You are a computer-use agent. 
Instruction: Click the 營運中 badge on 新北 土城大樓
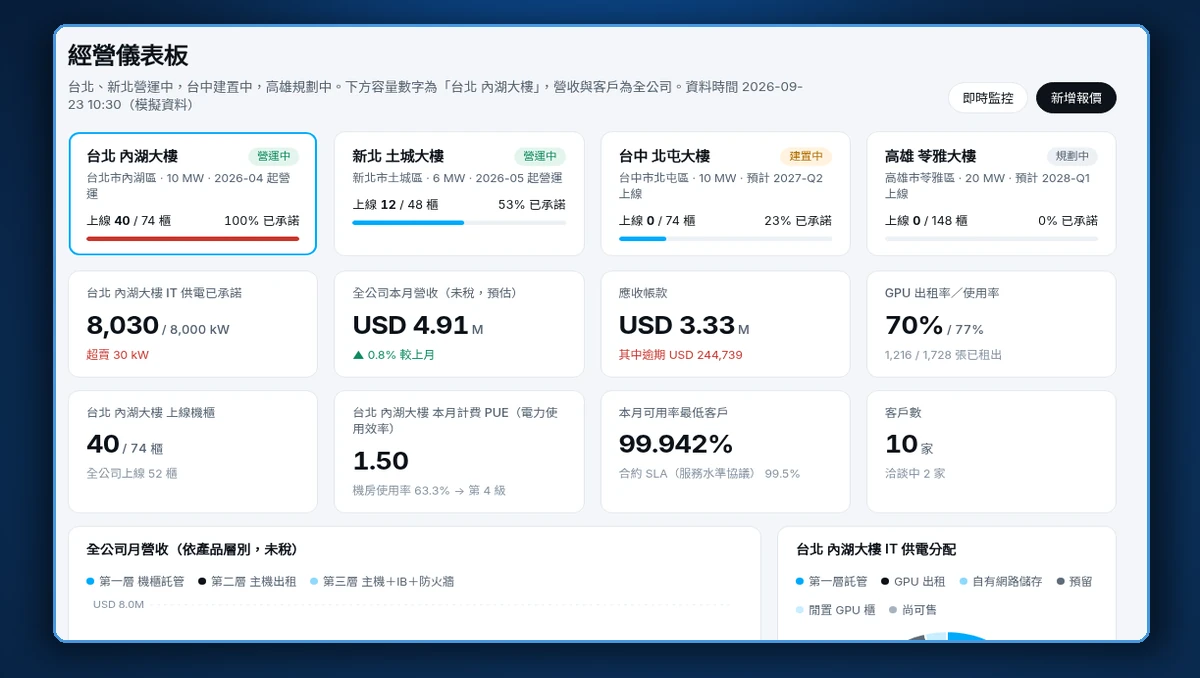(x=540, y=156)
